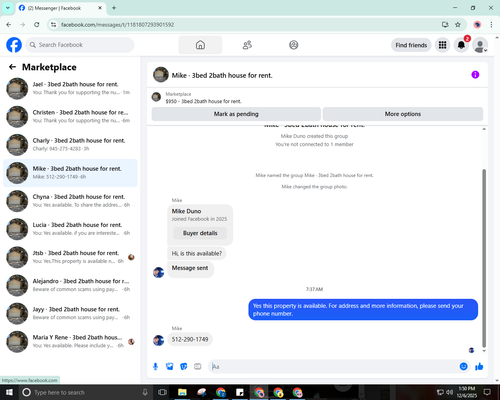Record a voice clip microphone icon
500x400 pixels.
pos(155,367)
